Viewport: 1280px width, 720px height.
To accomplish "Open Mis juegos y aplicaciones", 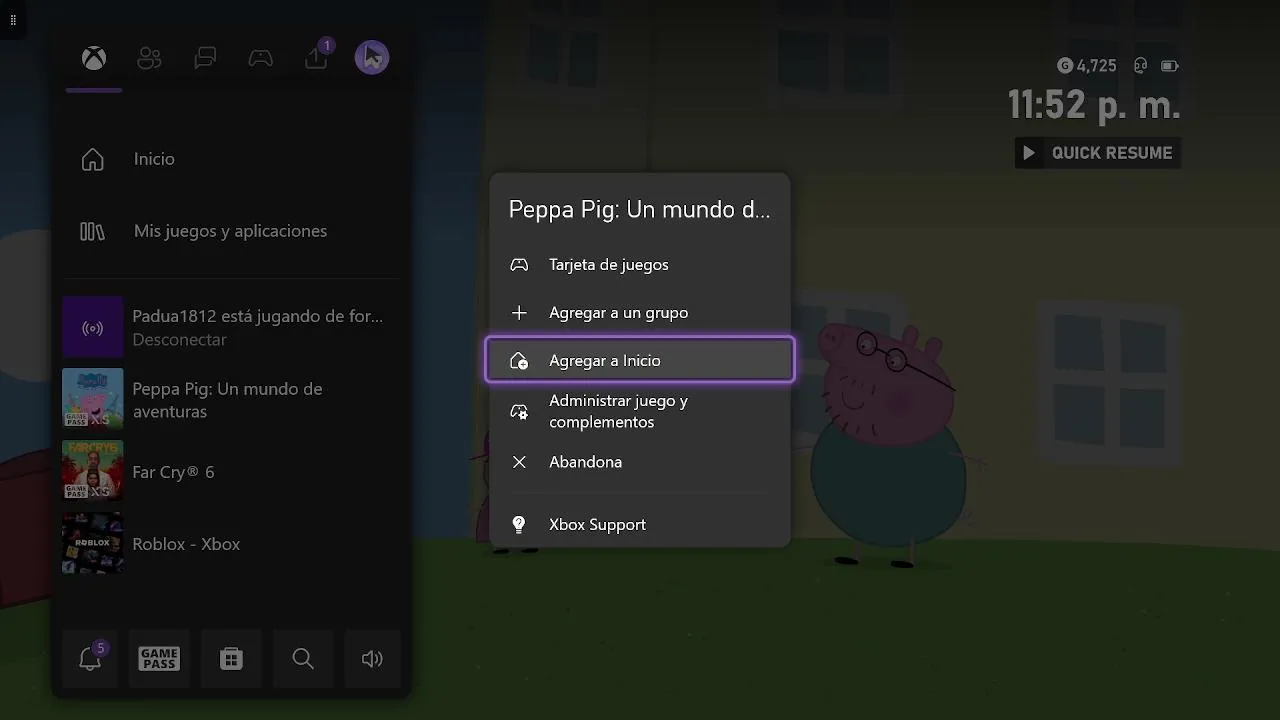I will (x=231, y=231).
